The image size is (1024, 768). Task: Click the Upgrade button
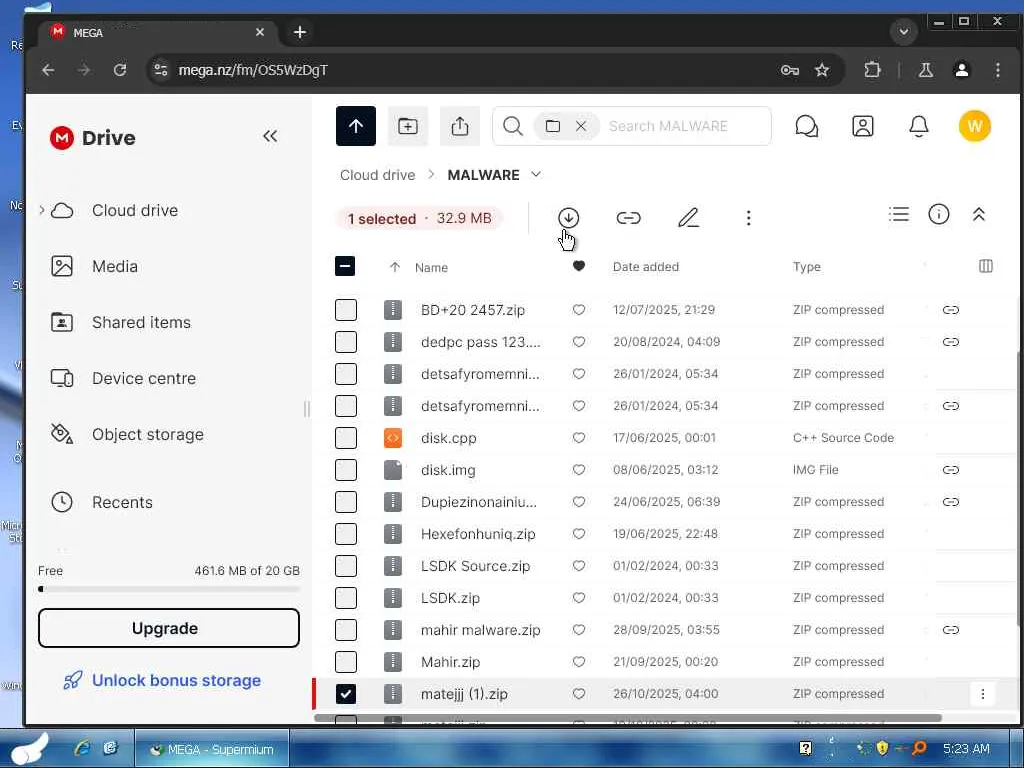coord(168,628)
